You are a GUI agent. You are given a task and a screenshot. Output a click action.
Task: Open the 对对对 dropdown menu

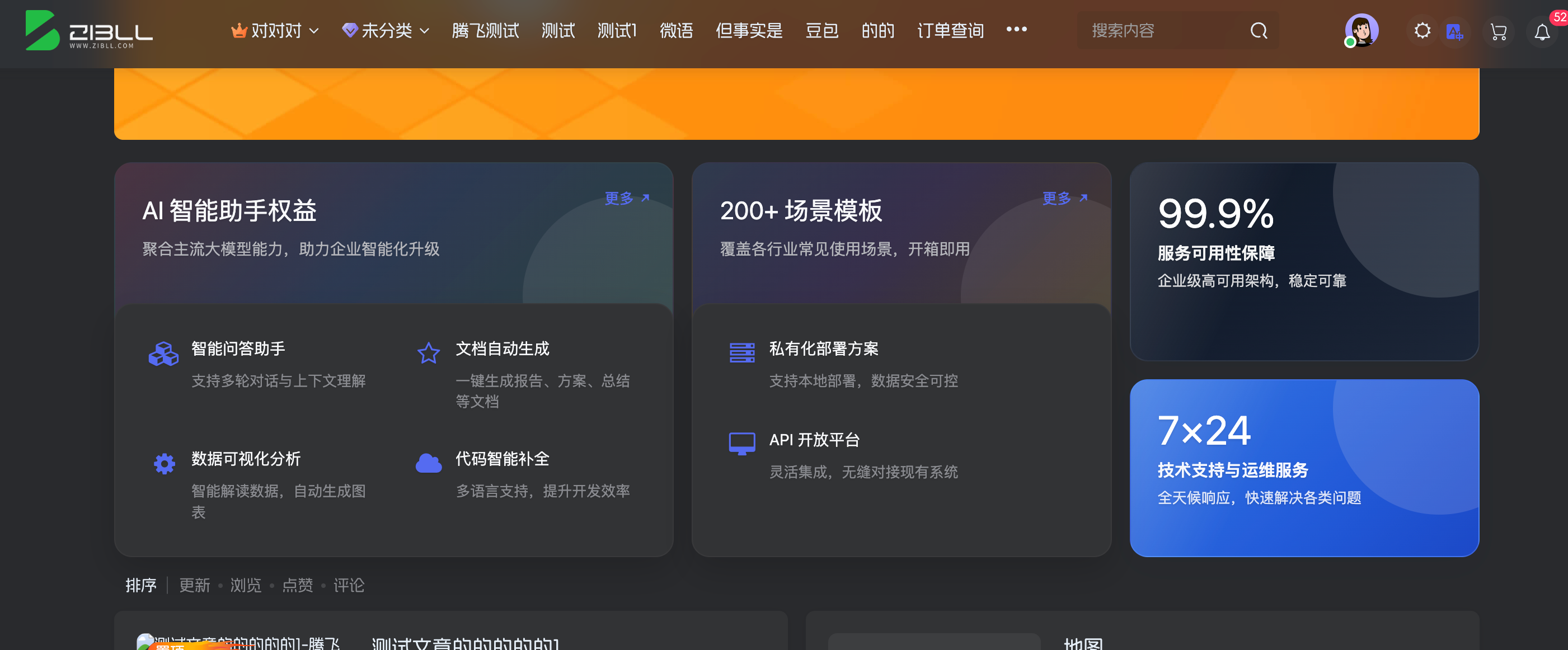pos(275,30)
